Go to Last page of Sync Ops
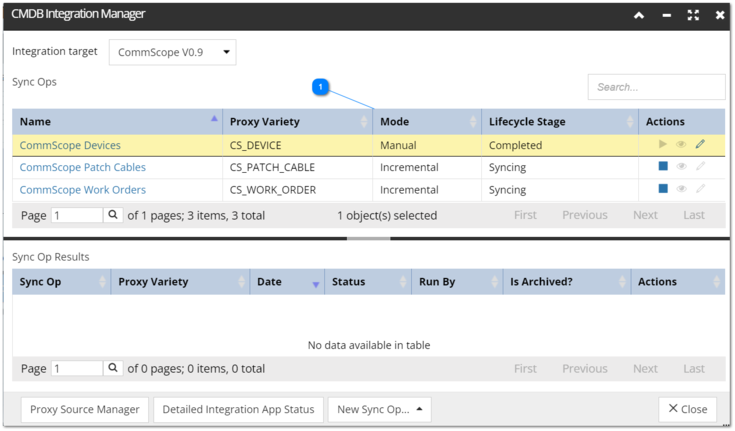The height and width of the screenshot is (431, 735). (x=694, y=215)
